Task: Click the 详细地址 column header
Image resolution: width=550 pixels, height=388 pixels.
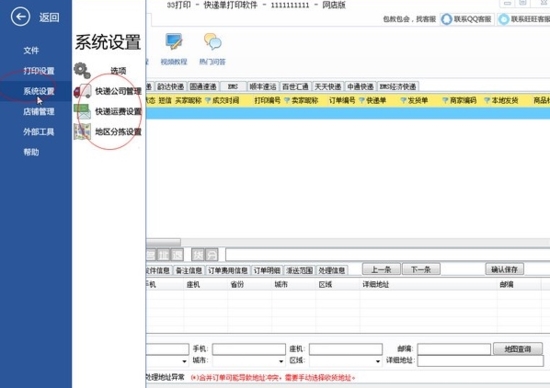Action: [376, 285]
